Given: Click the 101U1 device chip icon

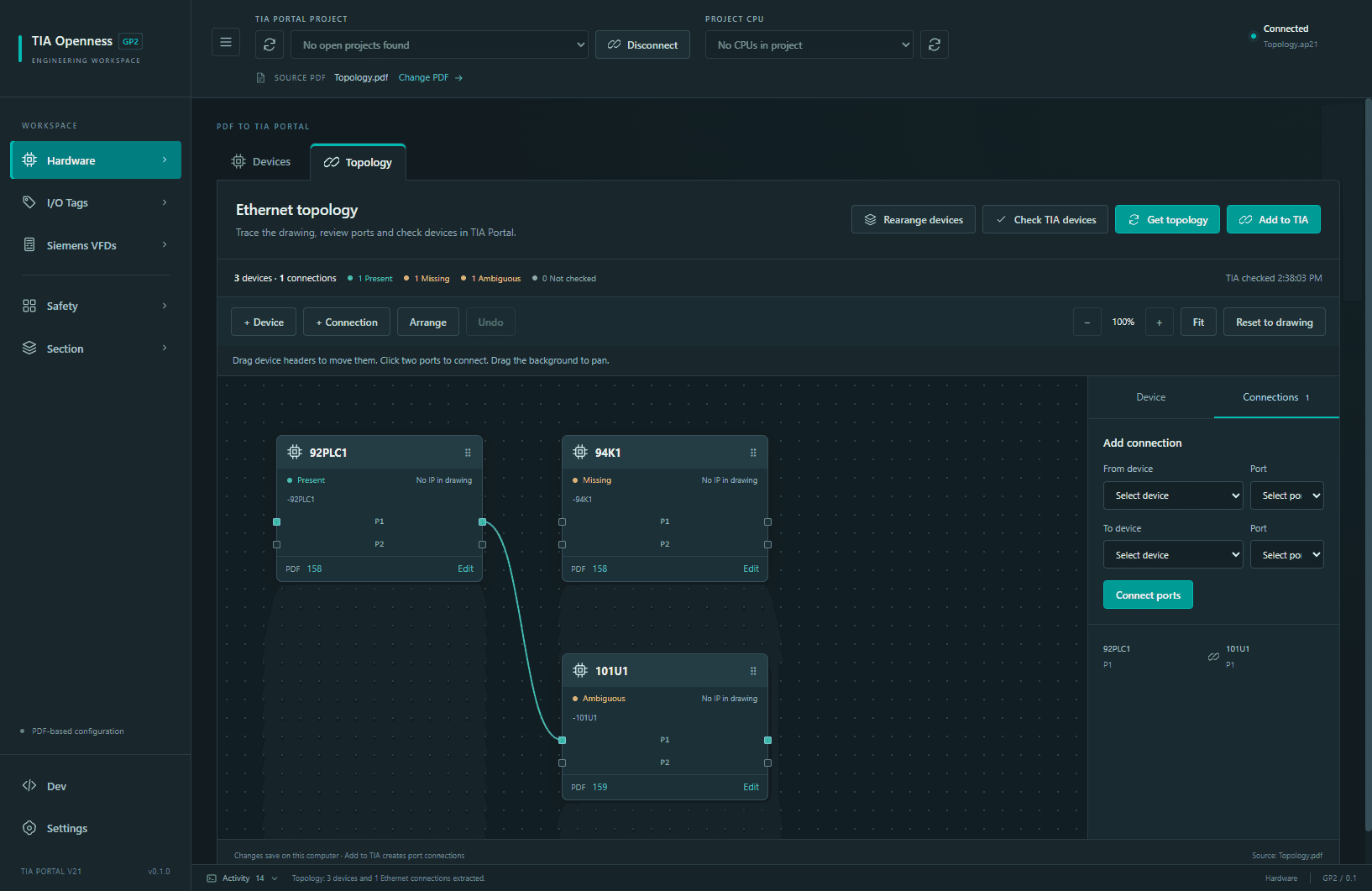Looking at the screenshot, I should click(x=580, y=670).
